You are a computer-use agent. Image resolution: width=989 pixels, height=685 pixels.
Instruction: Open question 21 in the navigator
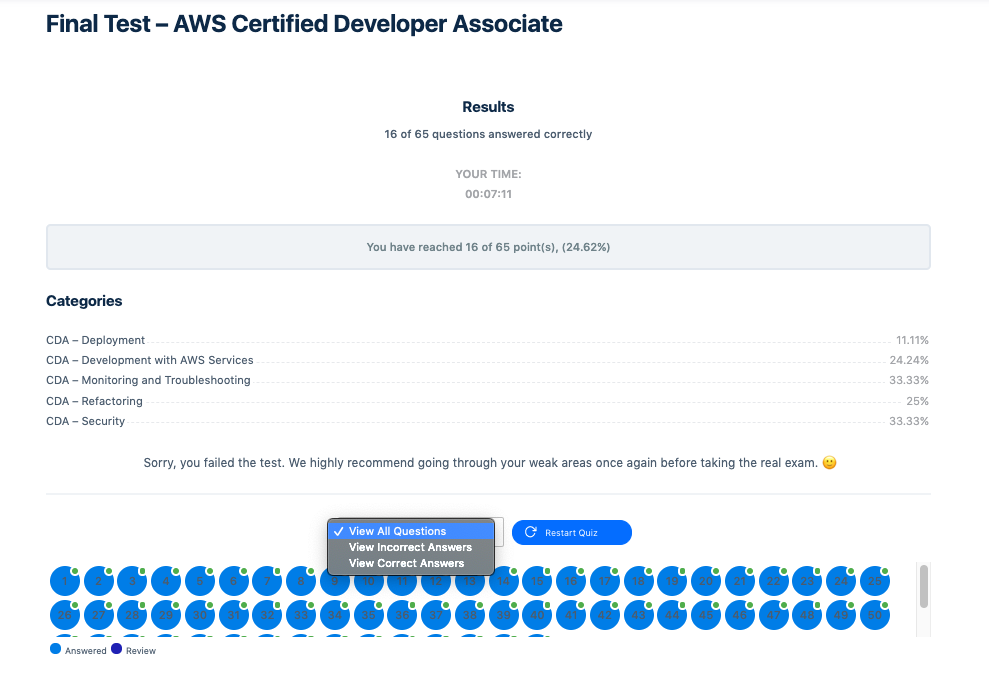[x=740, y=581]
